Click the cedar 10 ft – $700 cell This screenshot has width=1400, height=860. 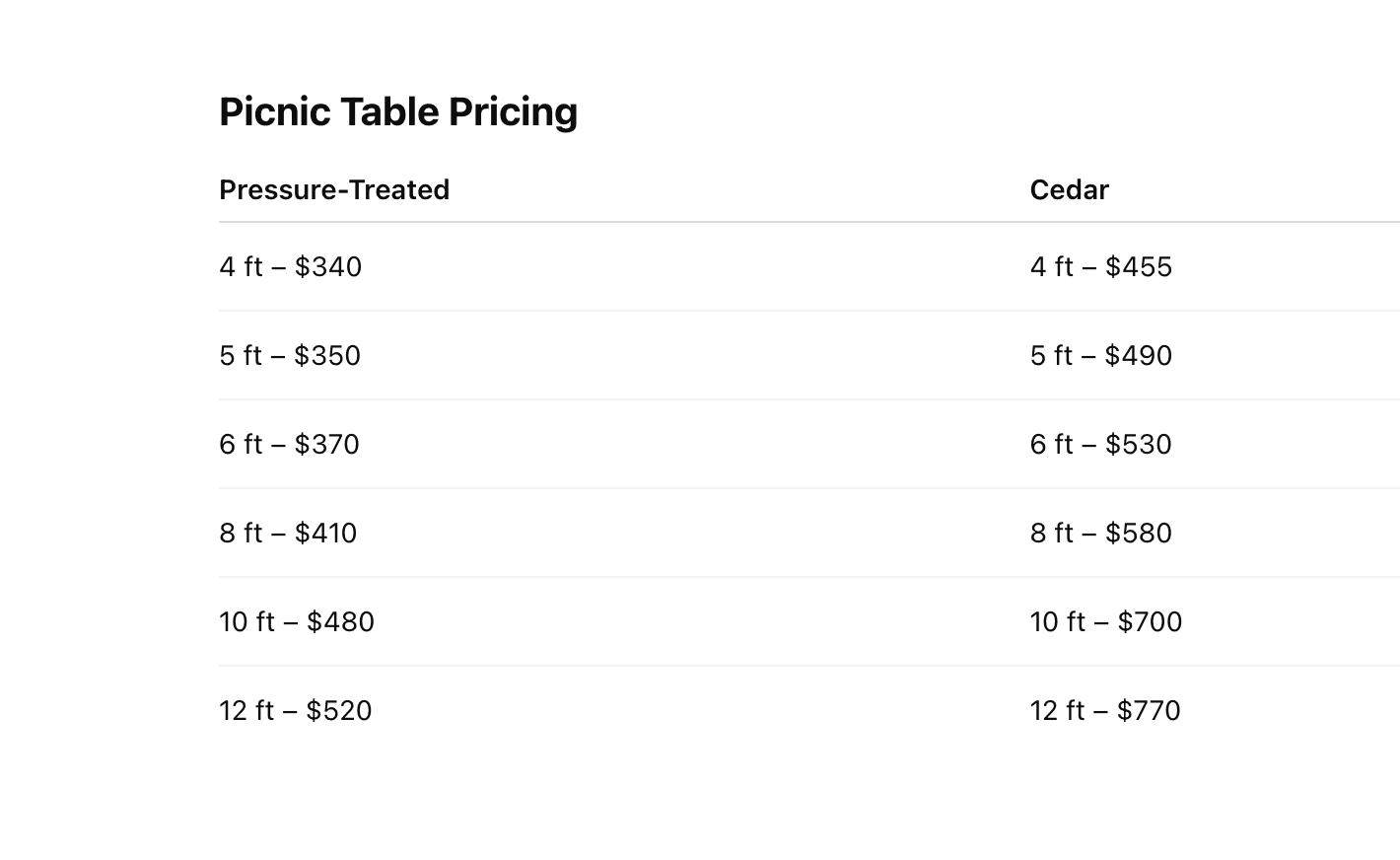(1215, 621)
